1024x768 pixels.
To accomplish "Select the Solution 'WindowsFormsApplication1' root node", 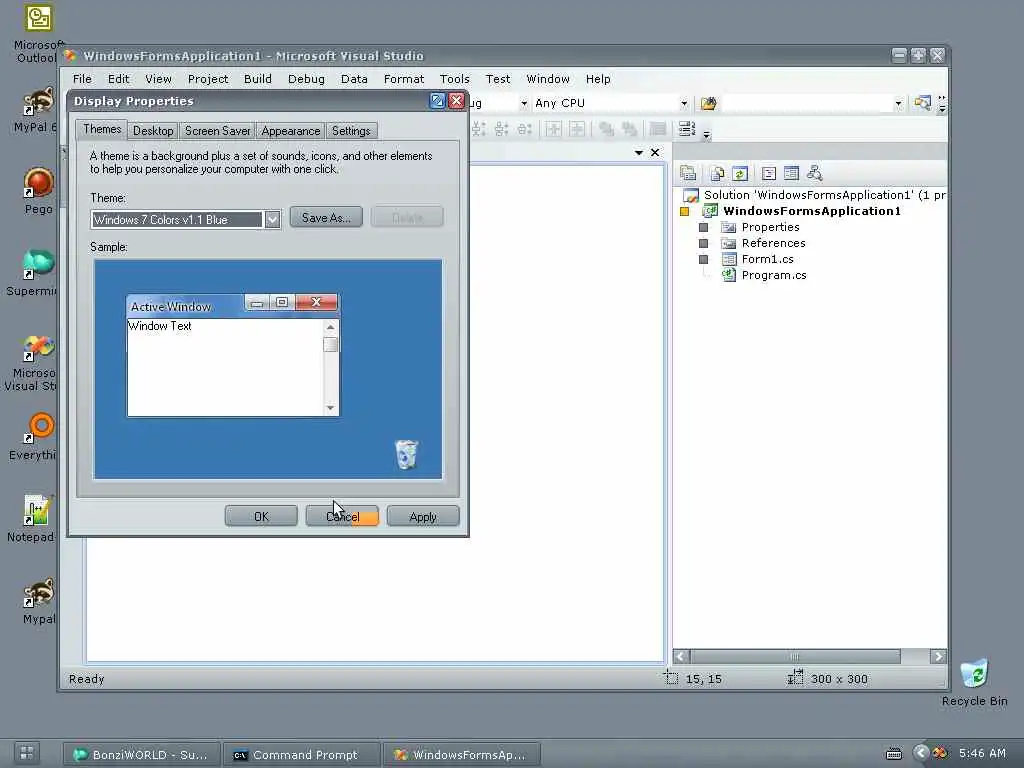I will click(814, 195).
